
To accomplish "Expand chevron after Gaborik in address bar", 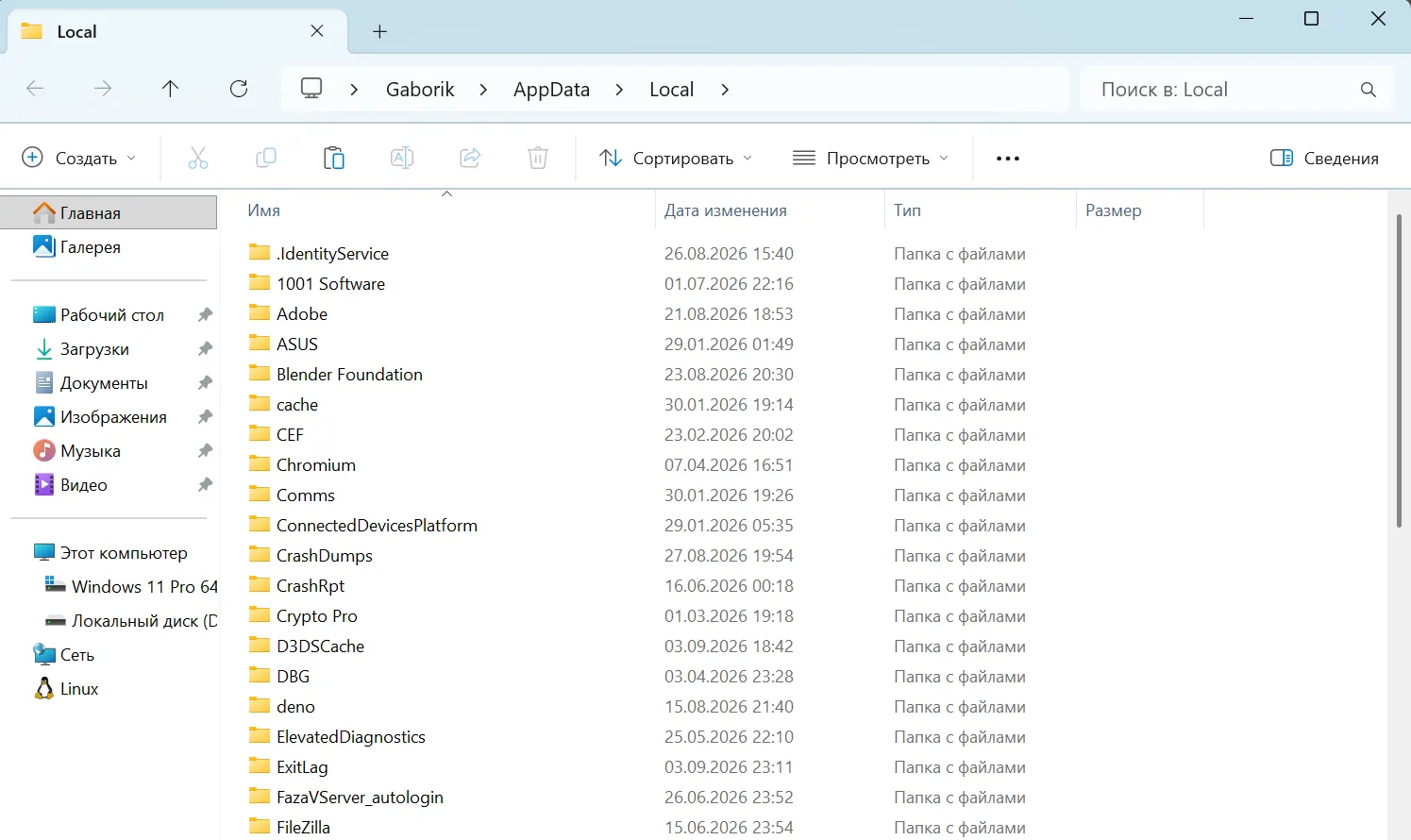I will [483, 90].
